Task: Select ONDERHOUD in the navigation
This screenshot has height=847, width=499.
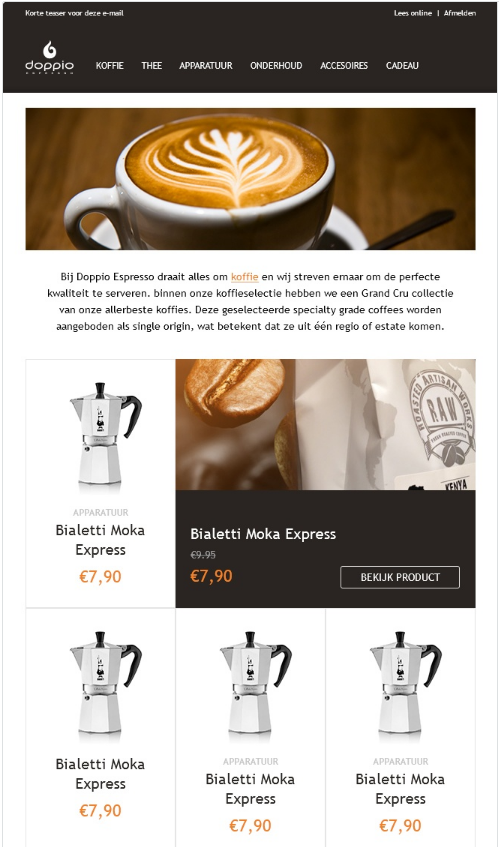Action: (x=276, y=66)
